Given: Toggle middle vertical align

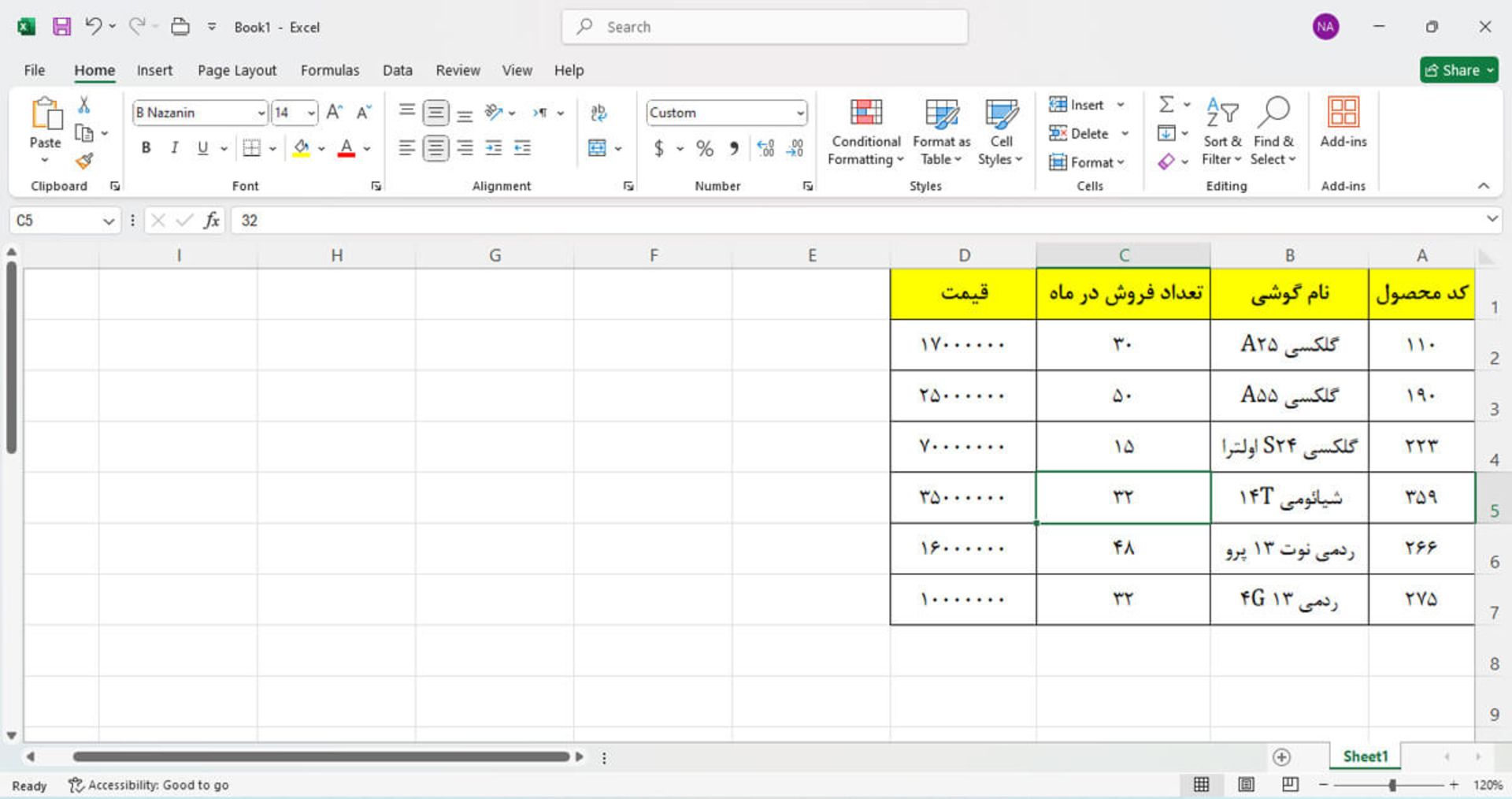Looking at the screenshot, I should point(435,113).
